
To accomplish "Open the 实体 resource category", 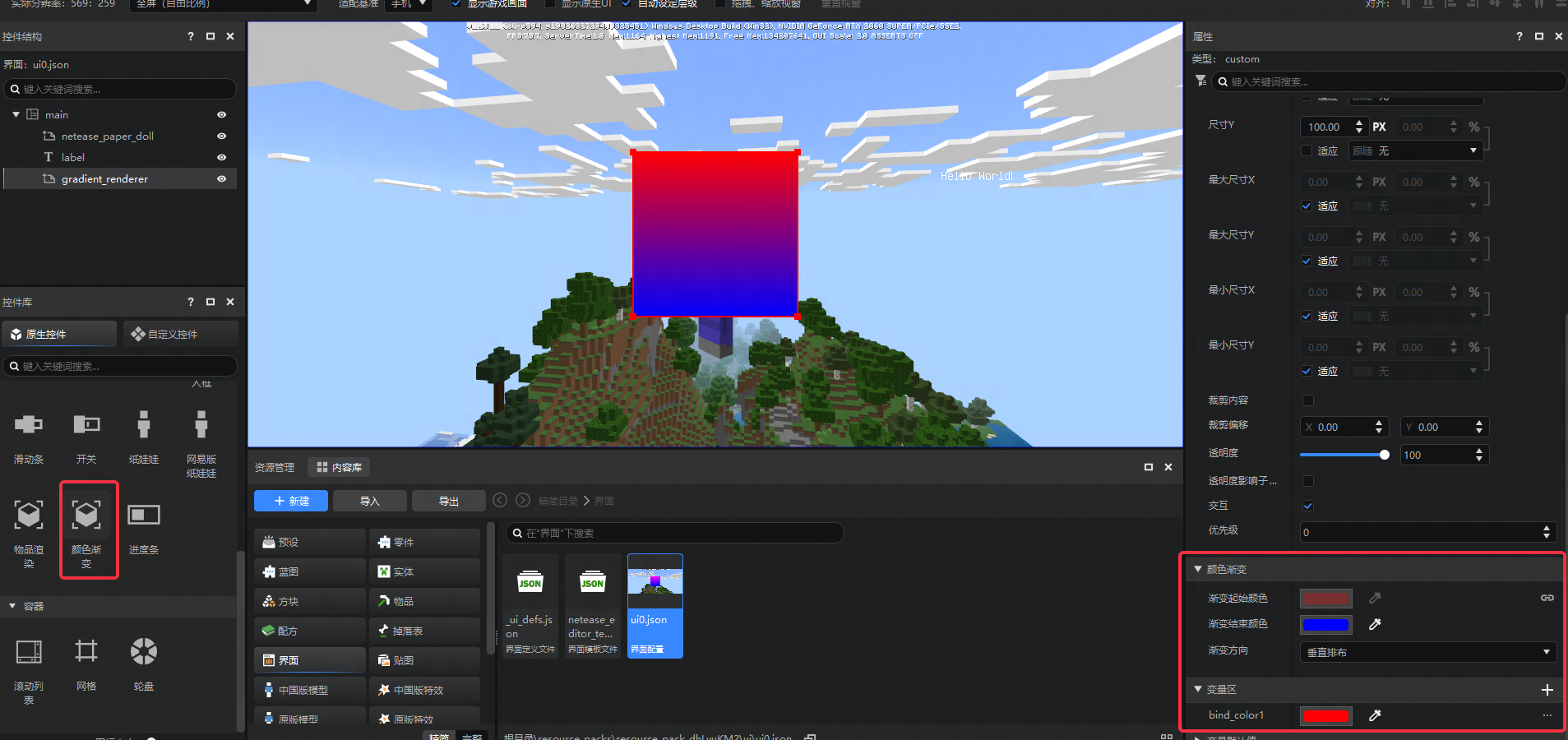I will point(424,571).
